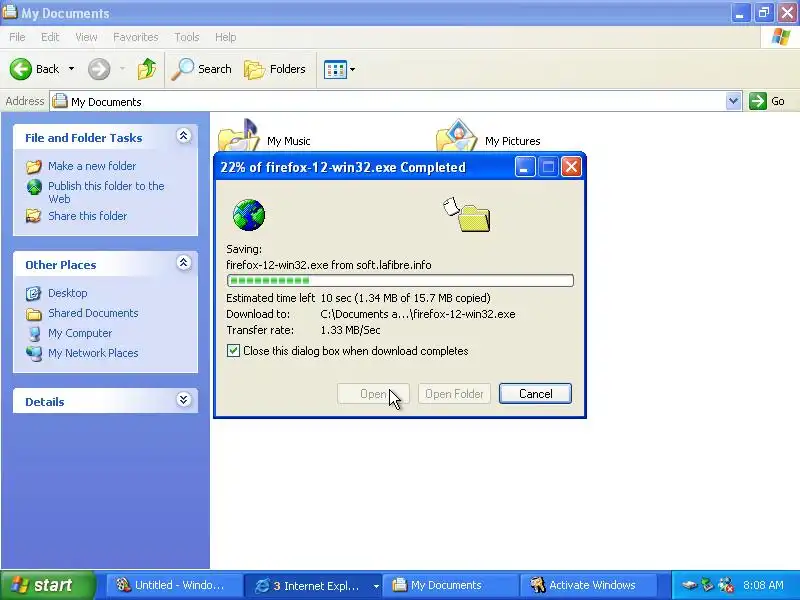Expand the Details panel
The width and height of the screenshot is (800, 600).
pyautogui.click(x=184, y=399)
